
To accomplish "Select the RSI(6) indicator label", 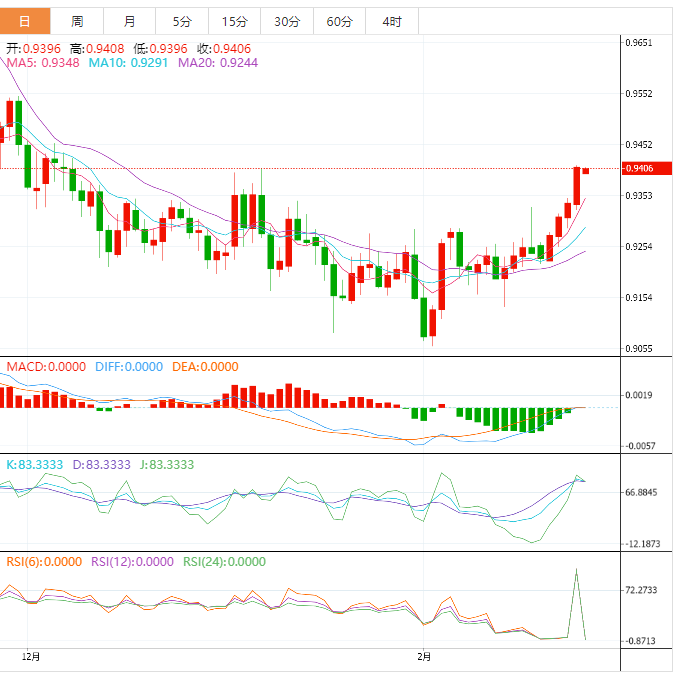I will pyautogui.click(x=44, y=562).
